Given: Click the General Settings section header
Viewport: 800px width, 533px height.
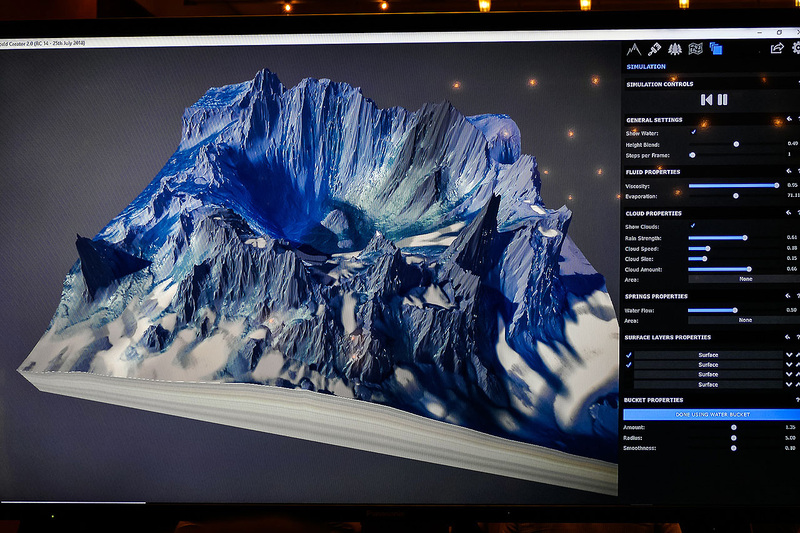Looking at the screenshot, I should [x=654, y=120].
